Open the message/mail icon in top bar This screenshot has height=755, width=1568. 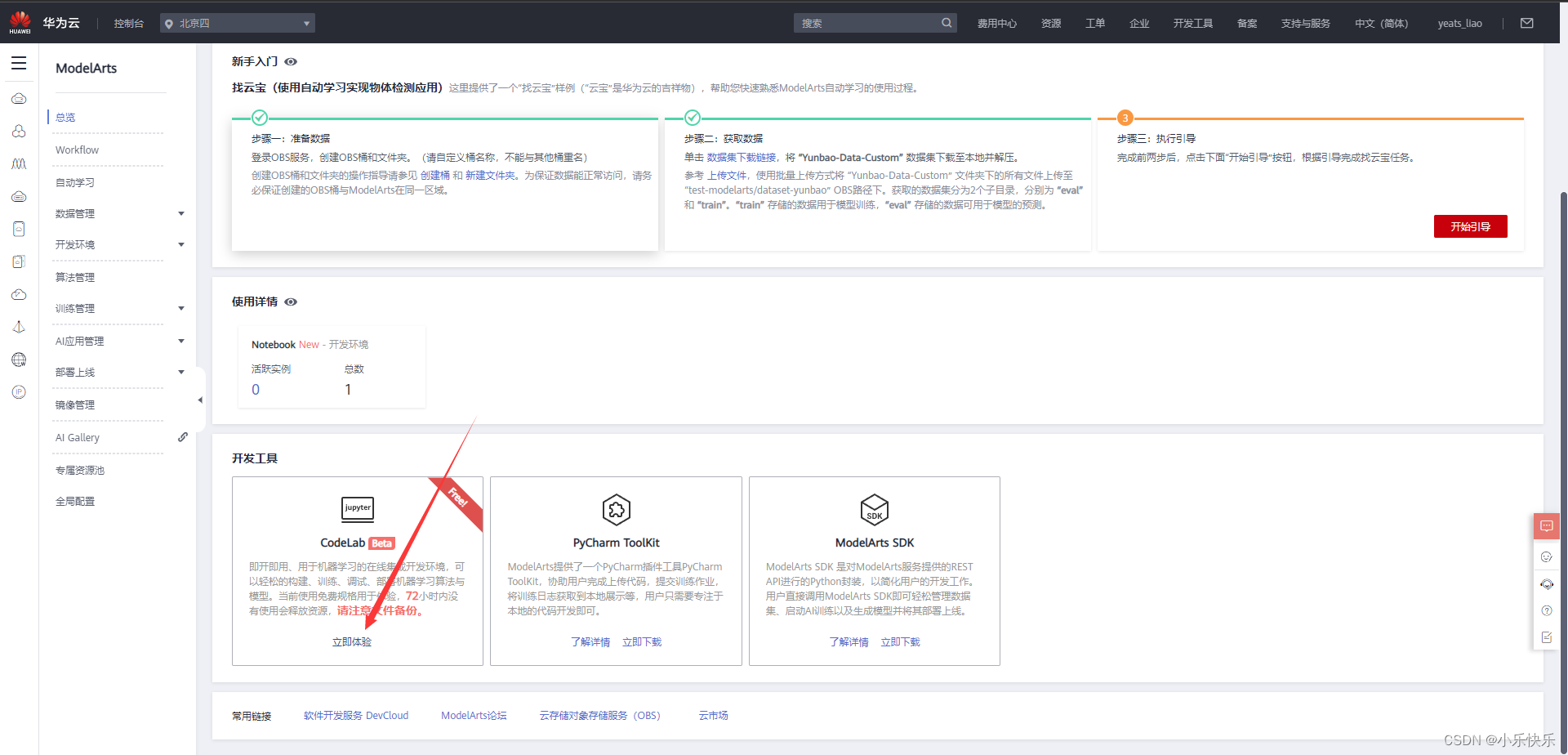[1526, 23]
